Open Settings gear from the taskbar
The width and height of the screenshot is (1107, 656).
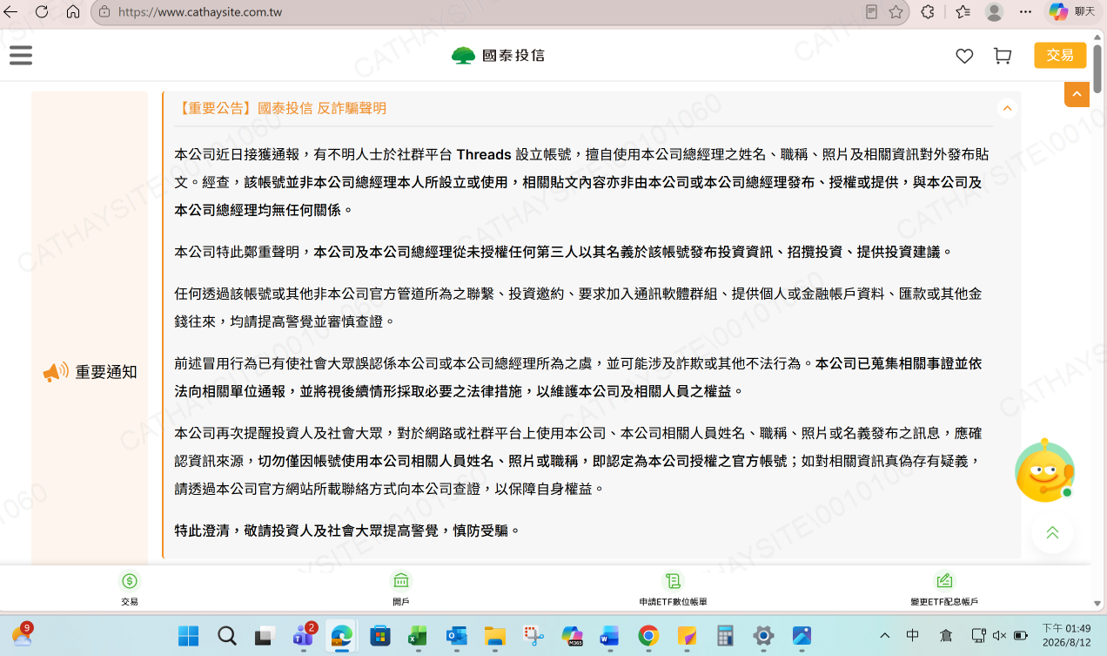coord(763,636)
